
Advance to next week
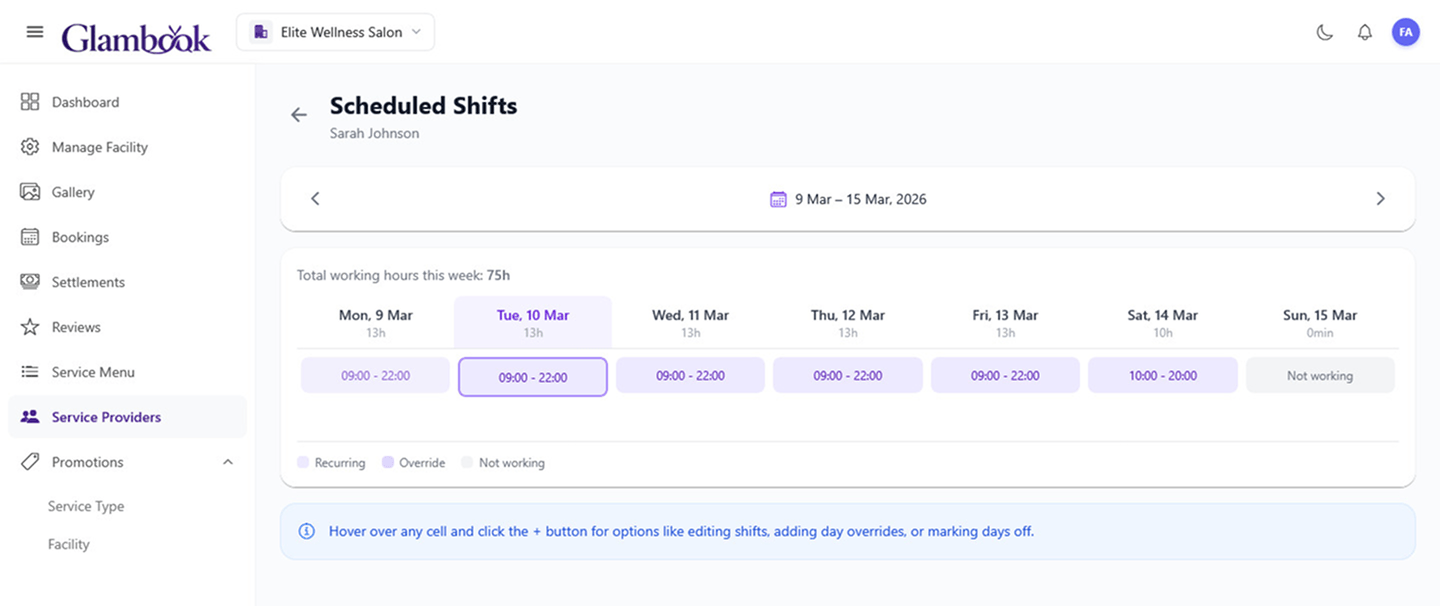(1380, 199)
